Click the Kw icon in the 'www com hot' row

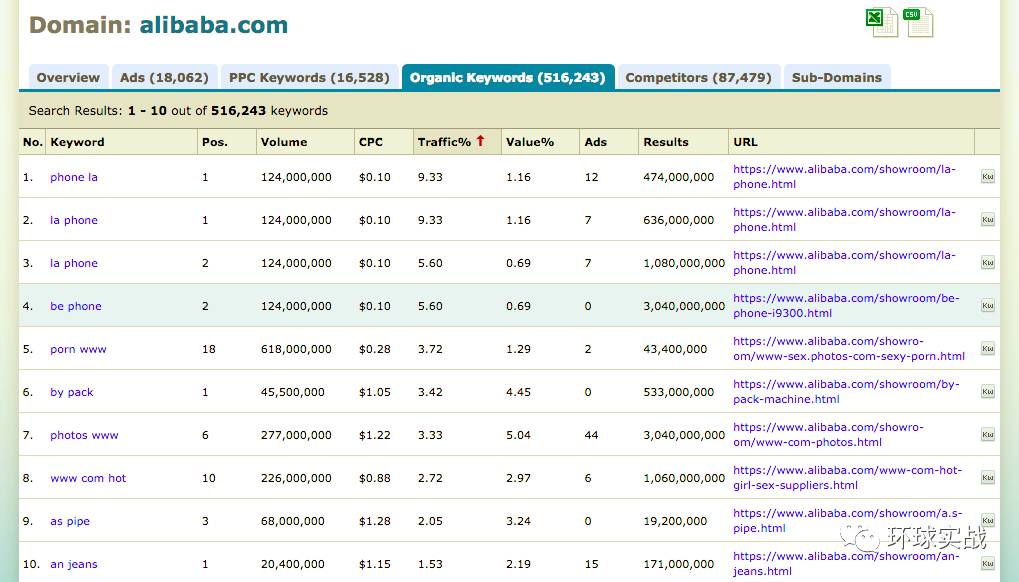pyautogui.click(x=988, y=477)
